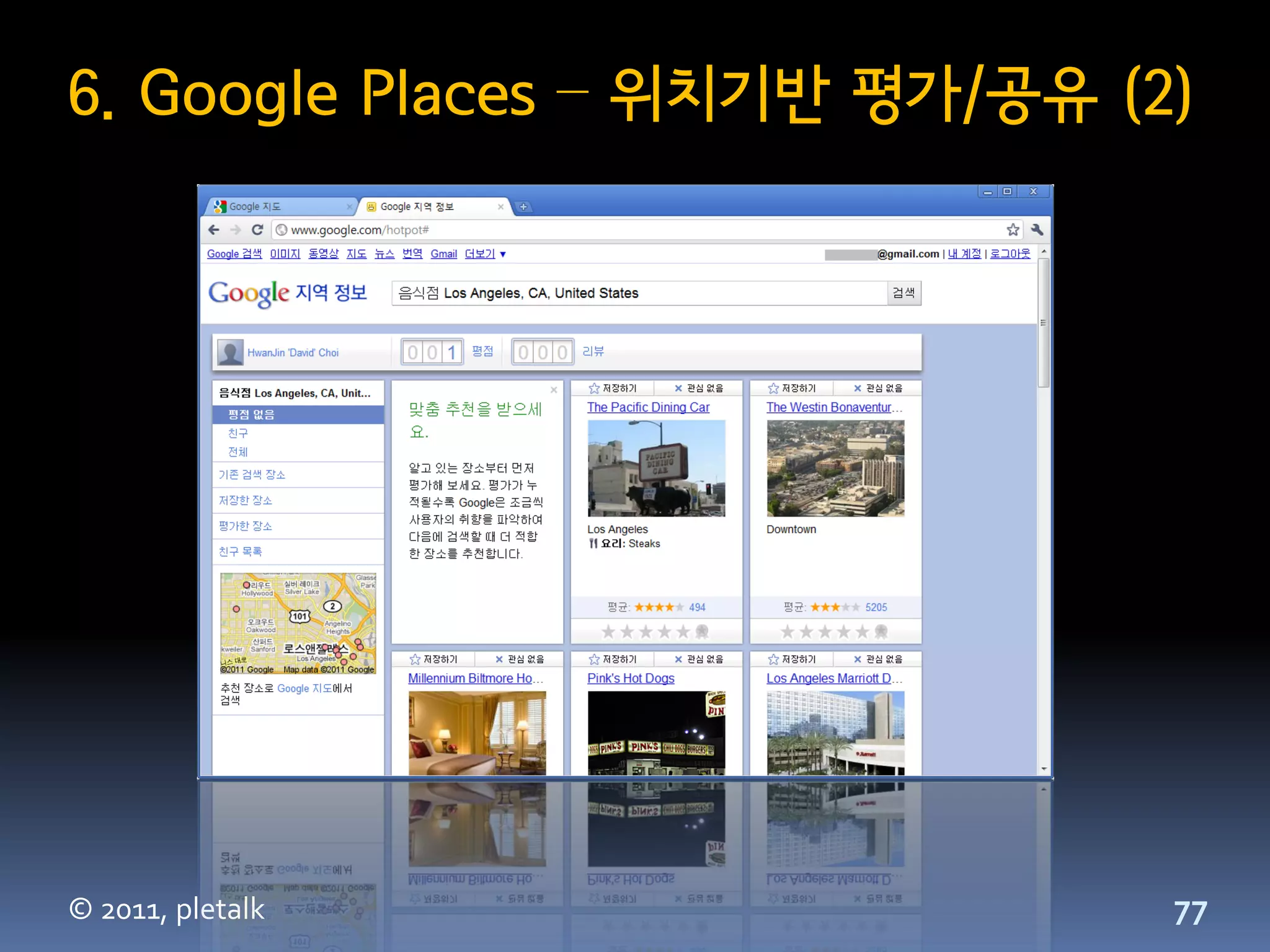The width and height of the screenshot is (1270, 952).
Task: Open the 번역 link
Action: (412, 253)
